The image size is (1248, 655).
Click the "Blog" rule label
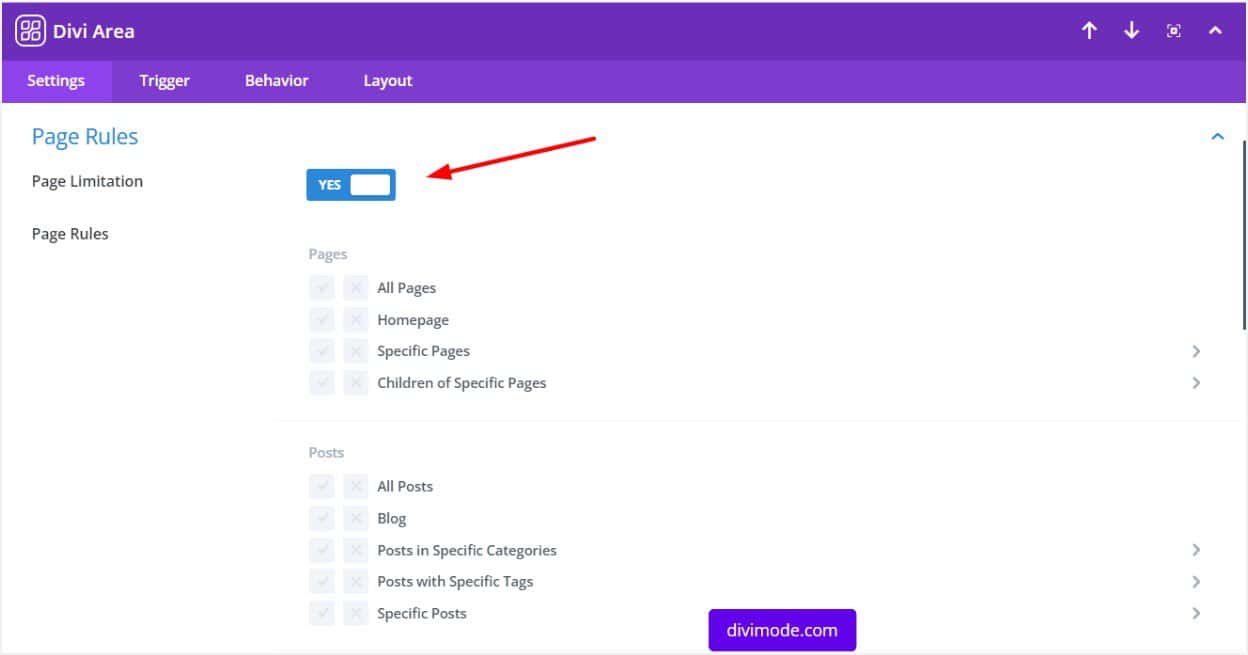[392, 519]
